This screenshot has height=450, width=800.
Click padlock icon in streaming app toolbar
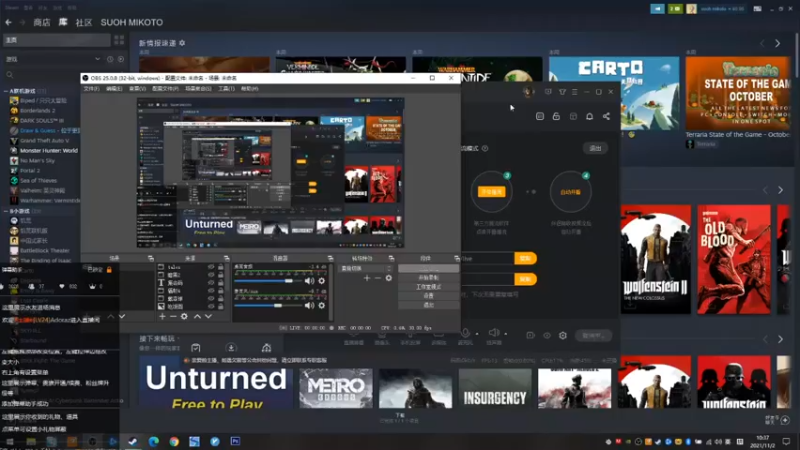pyautogui.click(x=556, y=116)
